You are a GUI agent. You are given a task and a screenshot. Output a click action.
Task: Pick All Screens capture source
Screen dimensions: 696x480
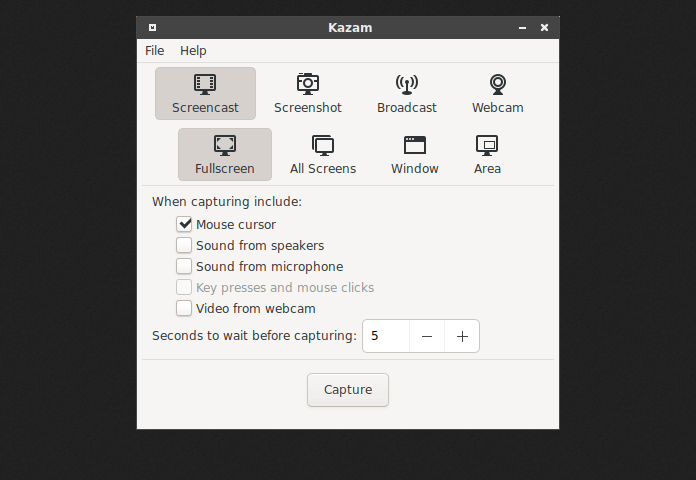[323, 155]
